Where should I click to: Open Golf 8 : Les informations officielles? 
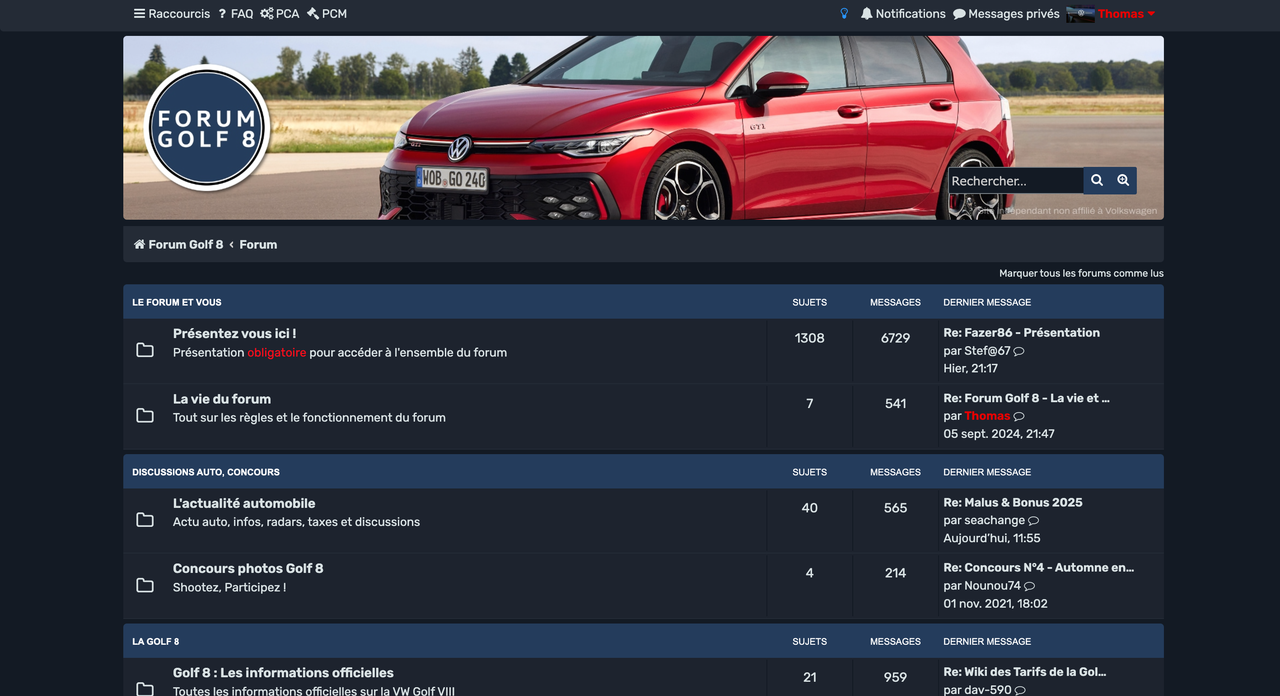pyautogui.click(x=283, y=673)
